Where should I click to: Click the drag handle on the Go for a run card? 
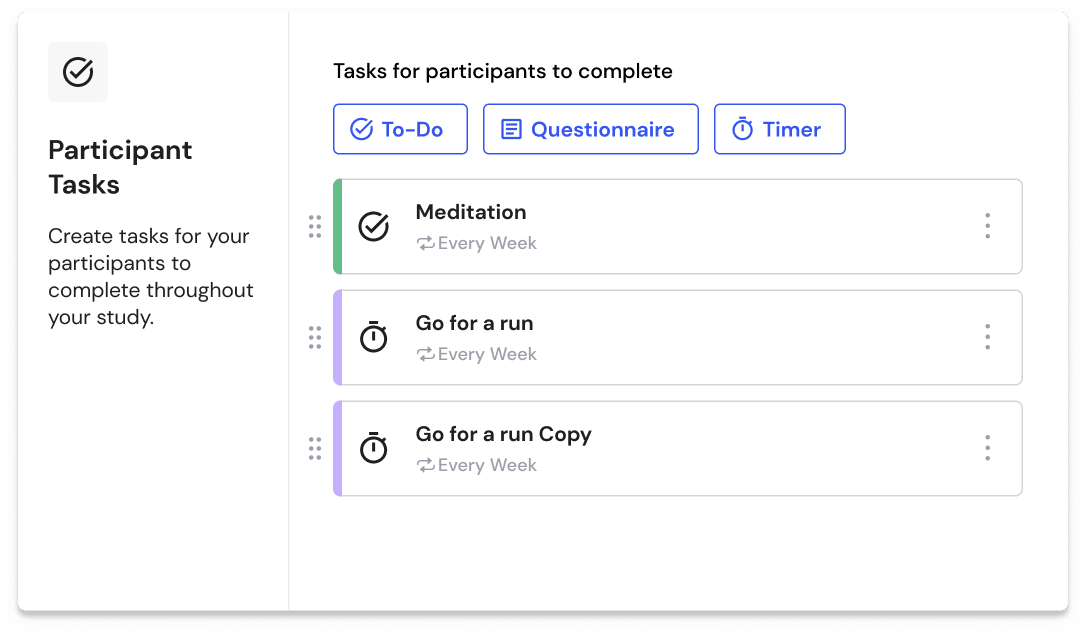(315, 337)
